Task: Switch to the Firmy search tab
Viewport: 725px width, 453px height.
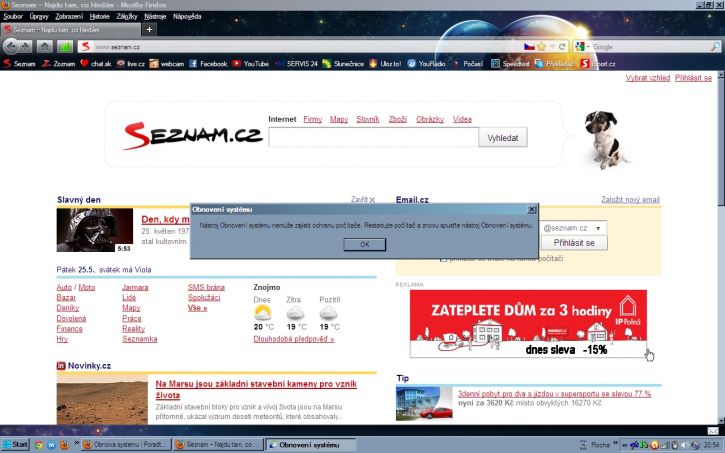Action: (313, 119)
